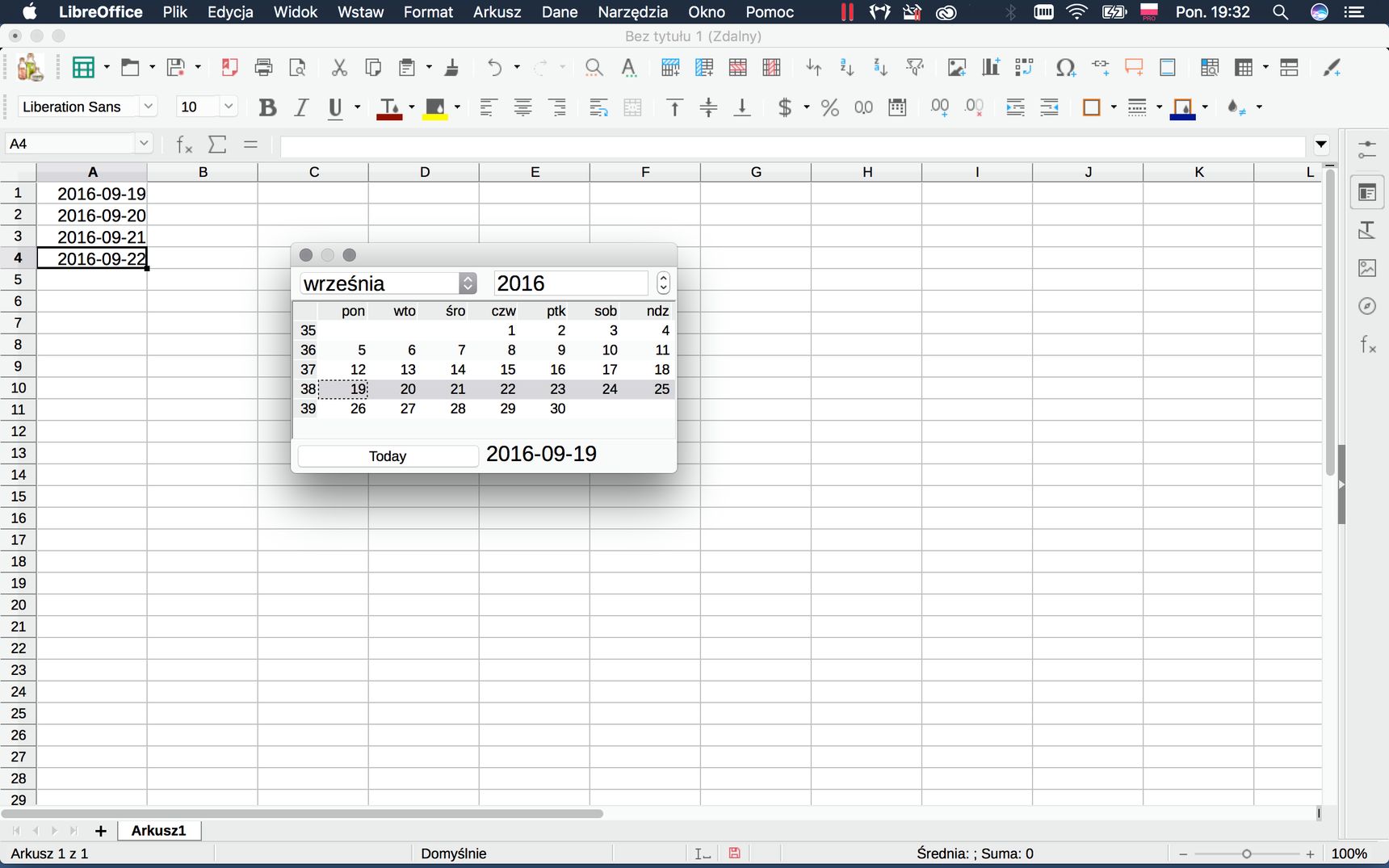Open Find & Replace magnifier icon
This screenshot has width=1389, height=868.
pos(594,68)
